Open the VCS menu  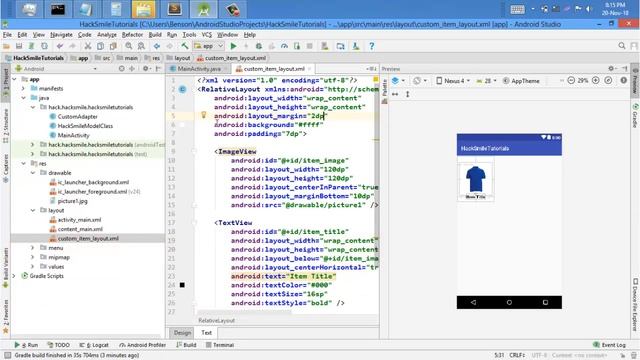(207, 35)
